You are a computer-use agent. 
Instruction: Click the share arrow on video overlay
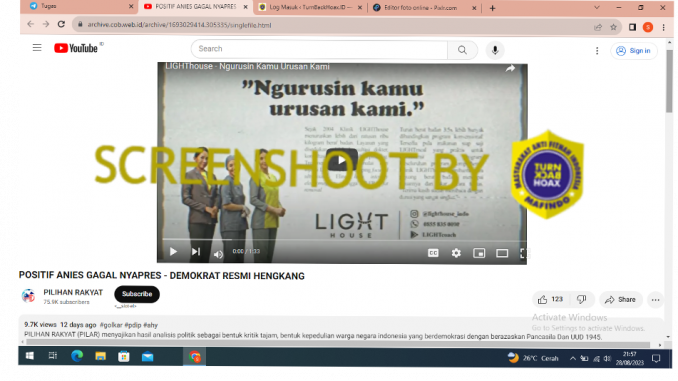[x=511, y=68]
